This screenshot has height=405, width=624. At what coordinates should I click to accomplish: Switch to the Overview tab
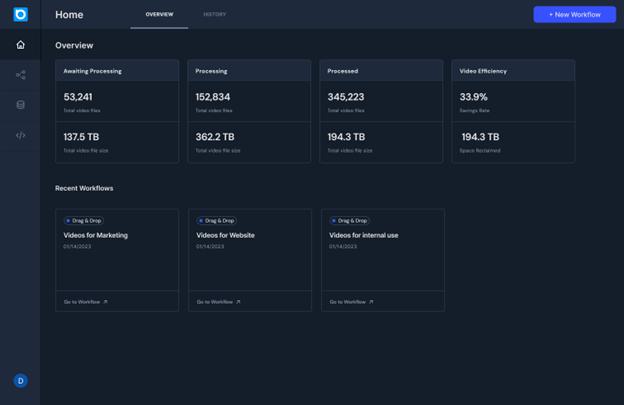159,15
